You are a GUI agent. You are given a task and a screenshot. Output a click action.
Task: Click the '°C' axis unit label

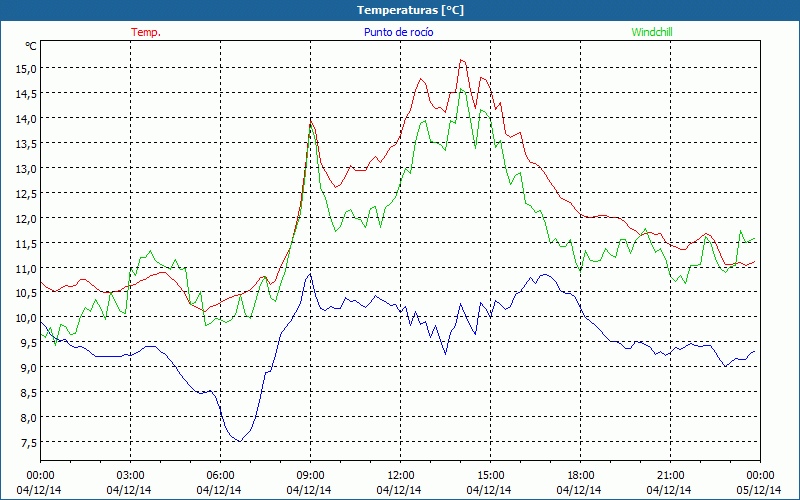pos(31,46)
